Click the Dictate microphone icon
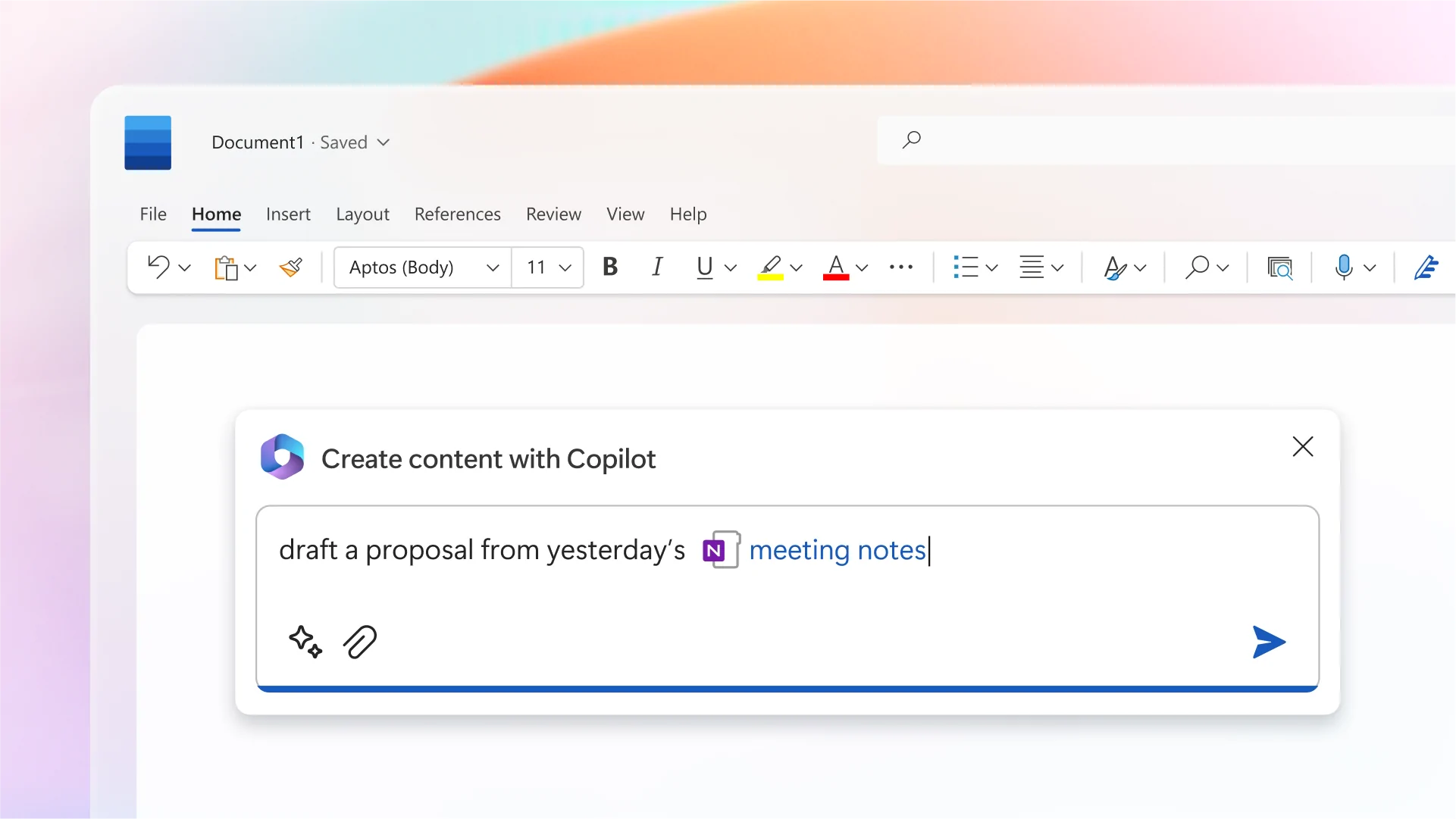The image size is (1456, 819). click(1344, 267)
